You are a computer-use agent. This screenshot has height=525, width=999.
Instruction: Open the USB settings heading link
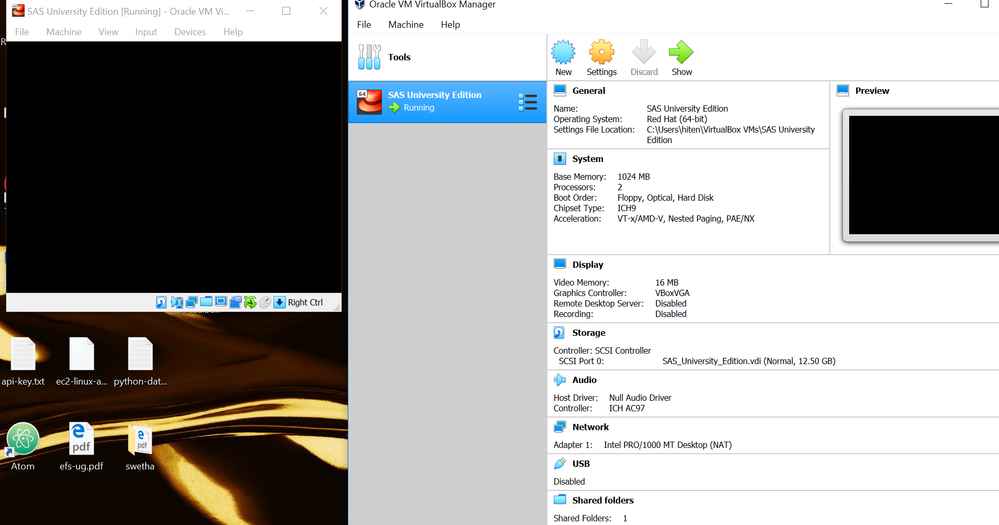click(x=581, y=464)
